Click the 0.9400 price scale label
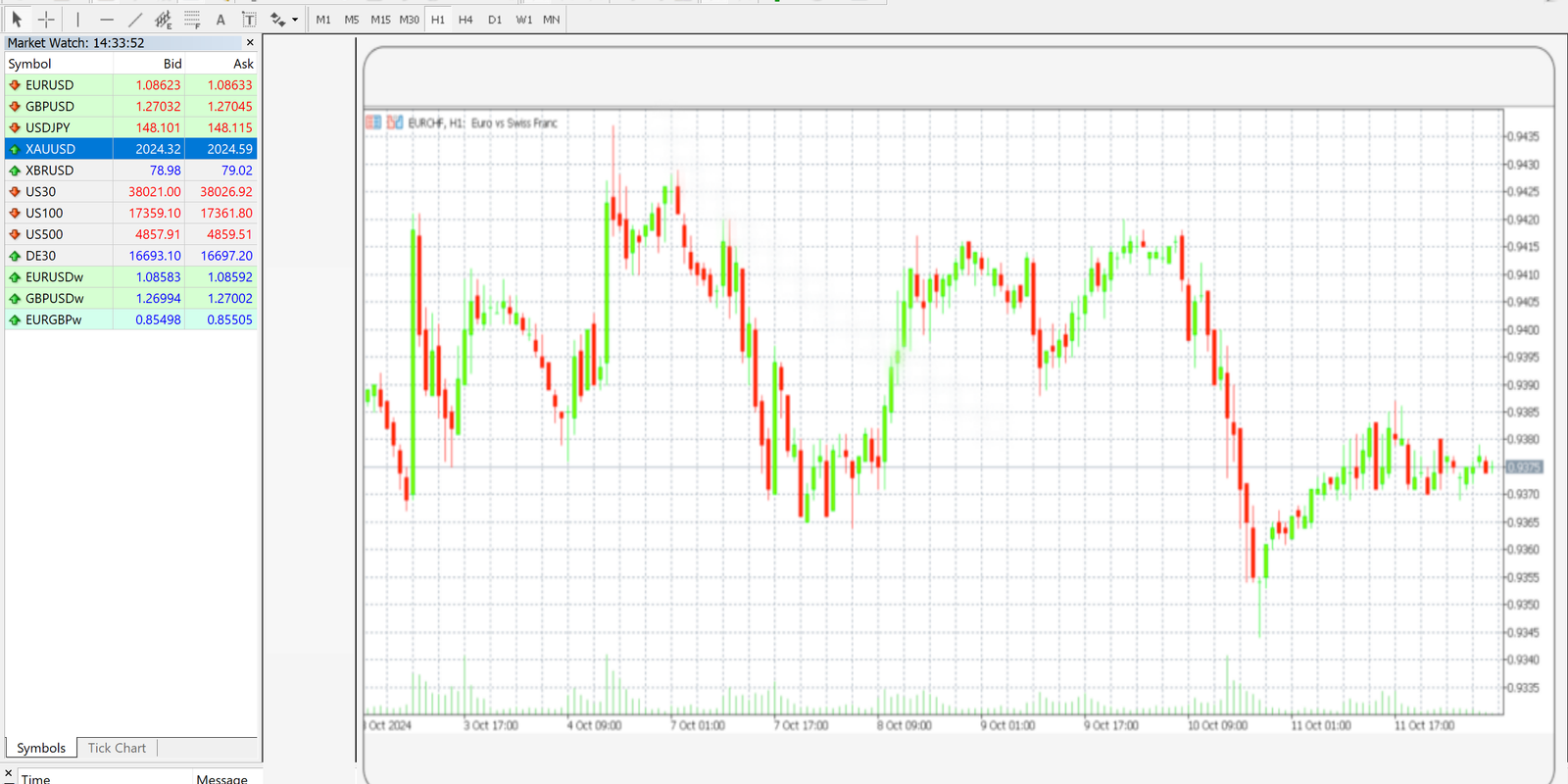 tap(1523, 330)
